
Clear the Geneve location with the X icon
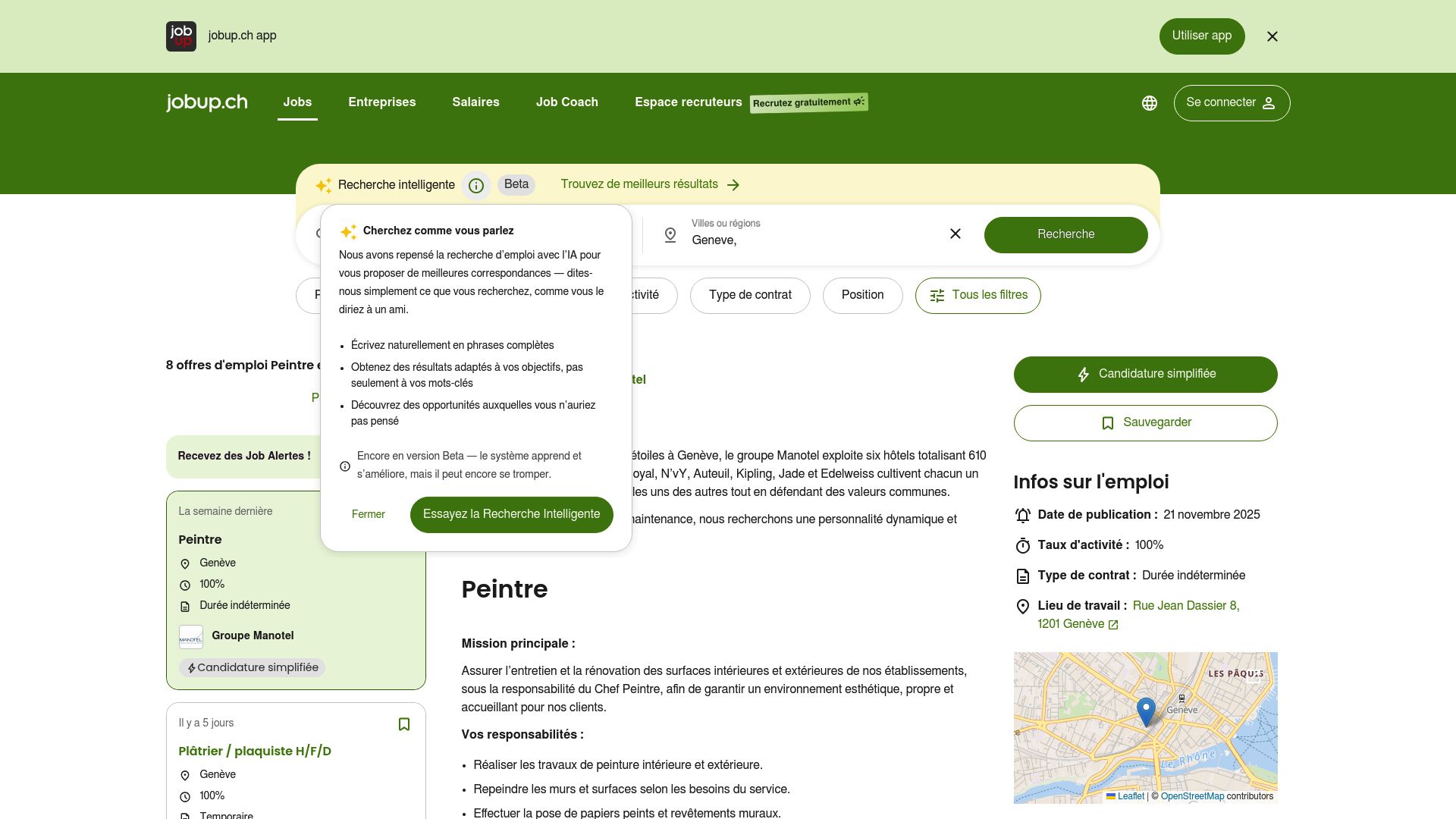pos(955,234)
